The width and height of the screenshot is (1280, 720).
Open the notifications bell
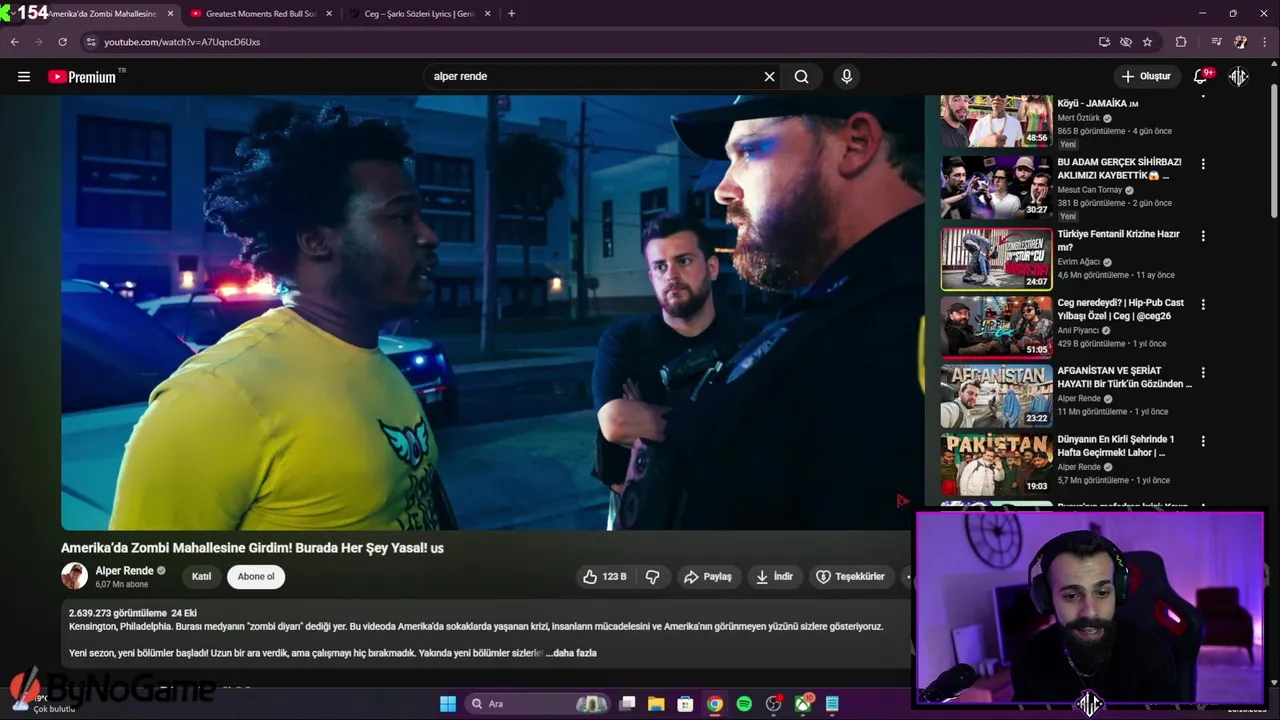1201,76
